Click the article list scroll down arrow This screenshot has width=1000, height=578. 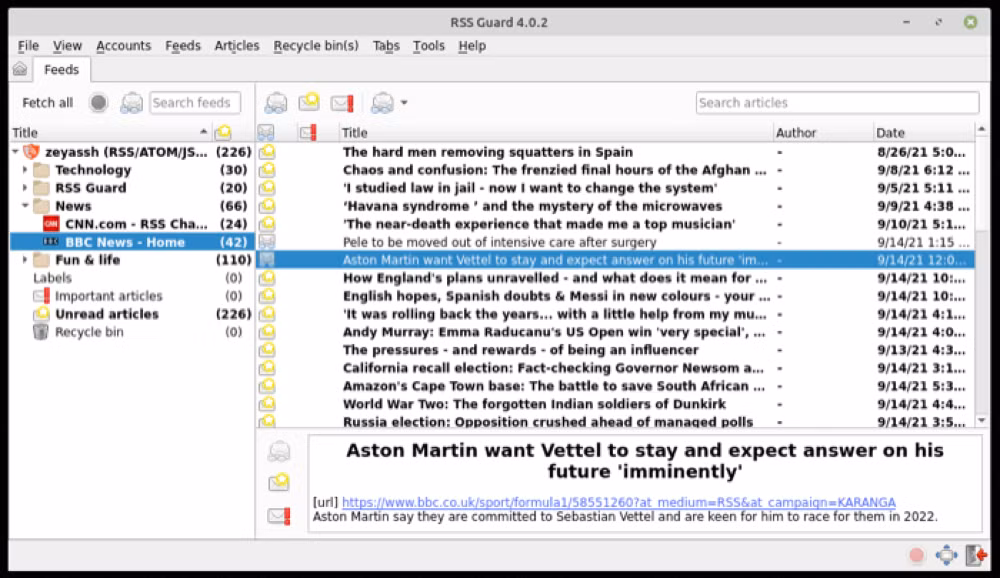(x=982, y=420)
